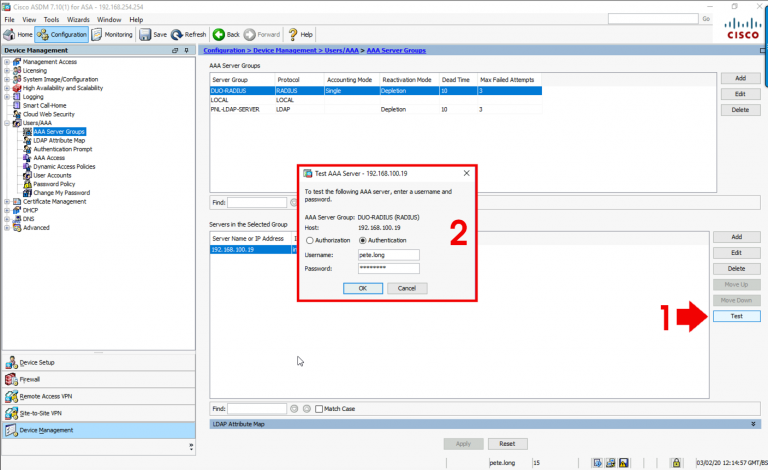The image size is (768, 470).
Task: Expand the Certificate Management node
Action: [7, 202]
